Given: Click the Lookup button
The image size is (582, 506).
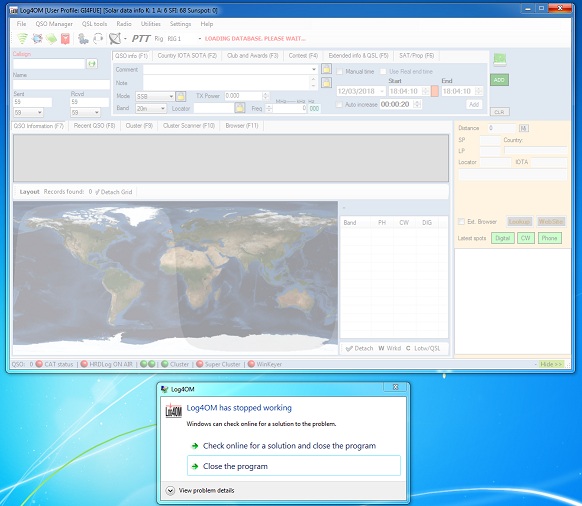Looking at the screenshot, I should coord(519,222).
